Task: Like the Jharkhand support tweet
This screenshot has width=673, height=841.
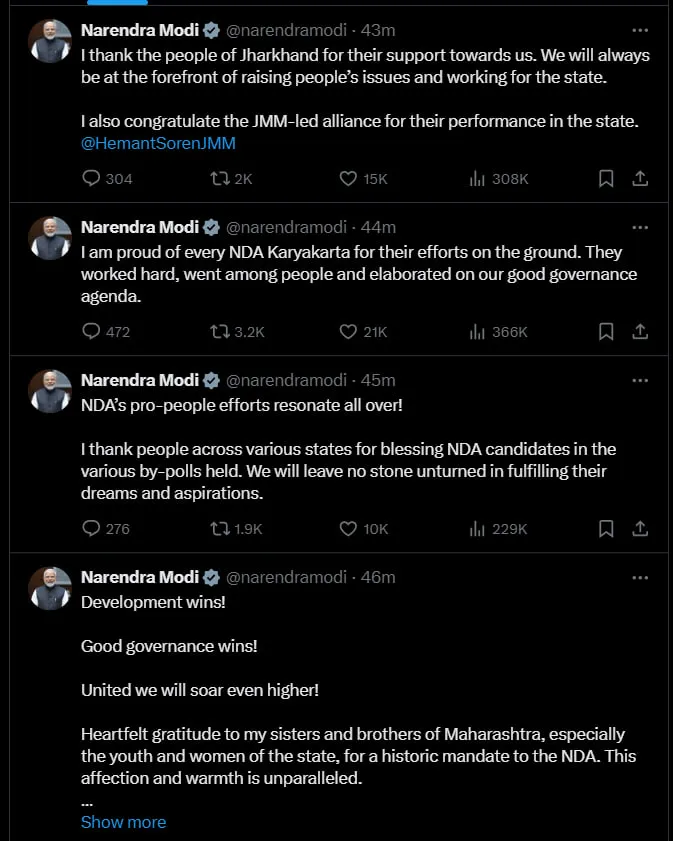Action: [348, 178]
